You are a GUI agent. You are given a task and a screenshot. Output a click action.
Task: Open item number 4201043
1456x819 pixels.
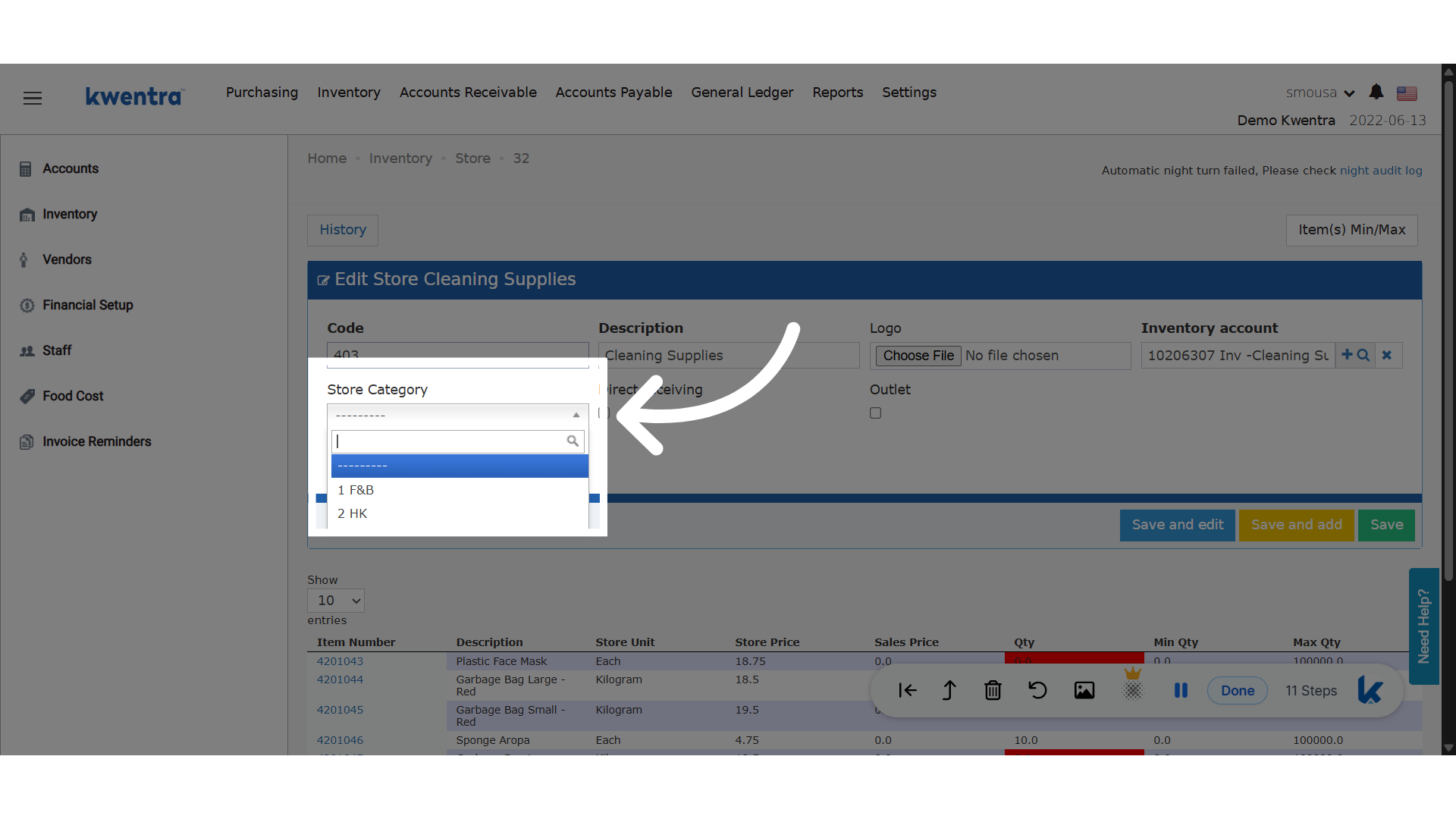[340, 661]
